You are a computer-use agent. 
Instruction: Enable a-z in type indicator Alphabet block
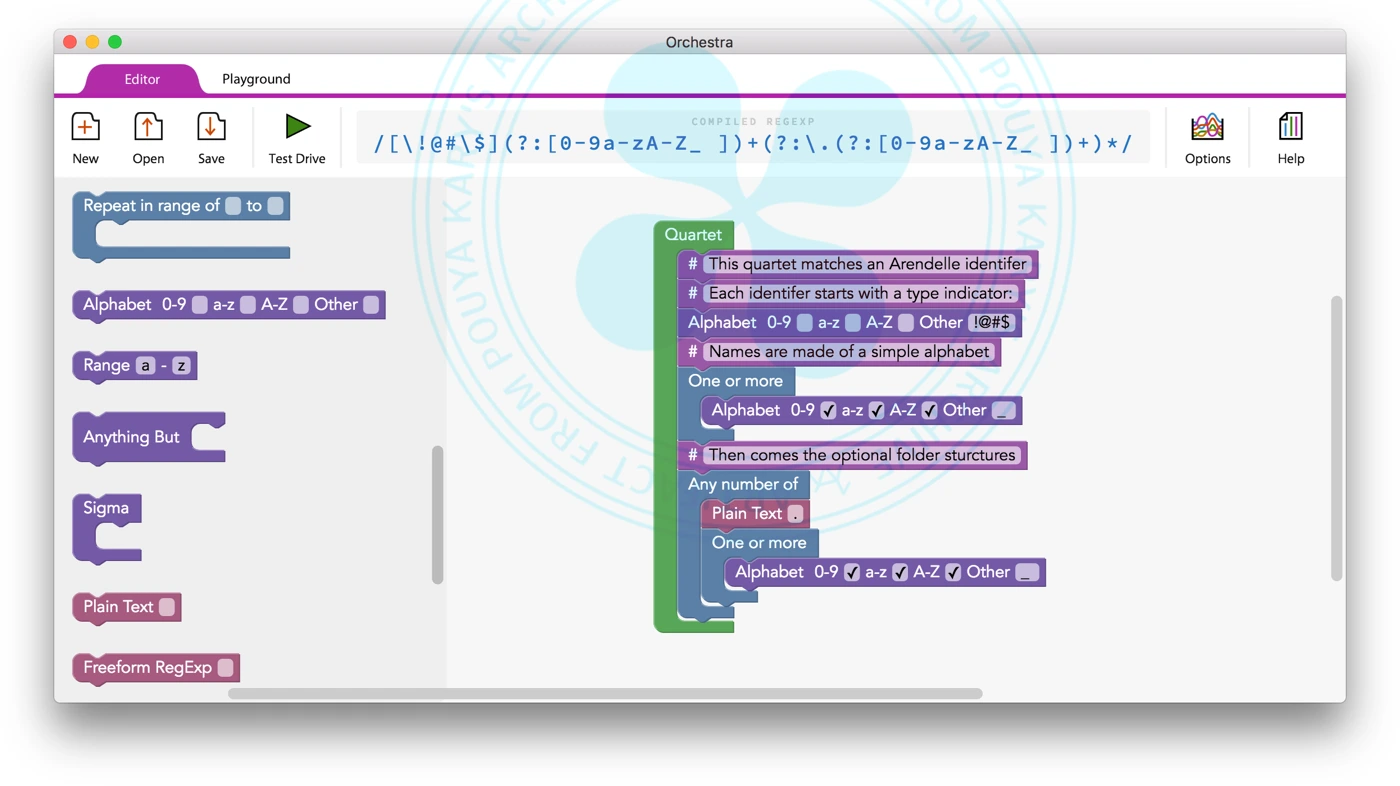coord(853,323)
